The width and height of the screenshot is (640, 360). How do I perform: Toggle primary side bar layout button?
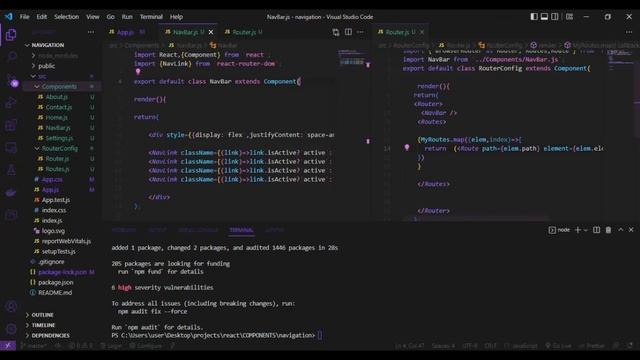[534, 17]
